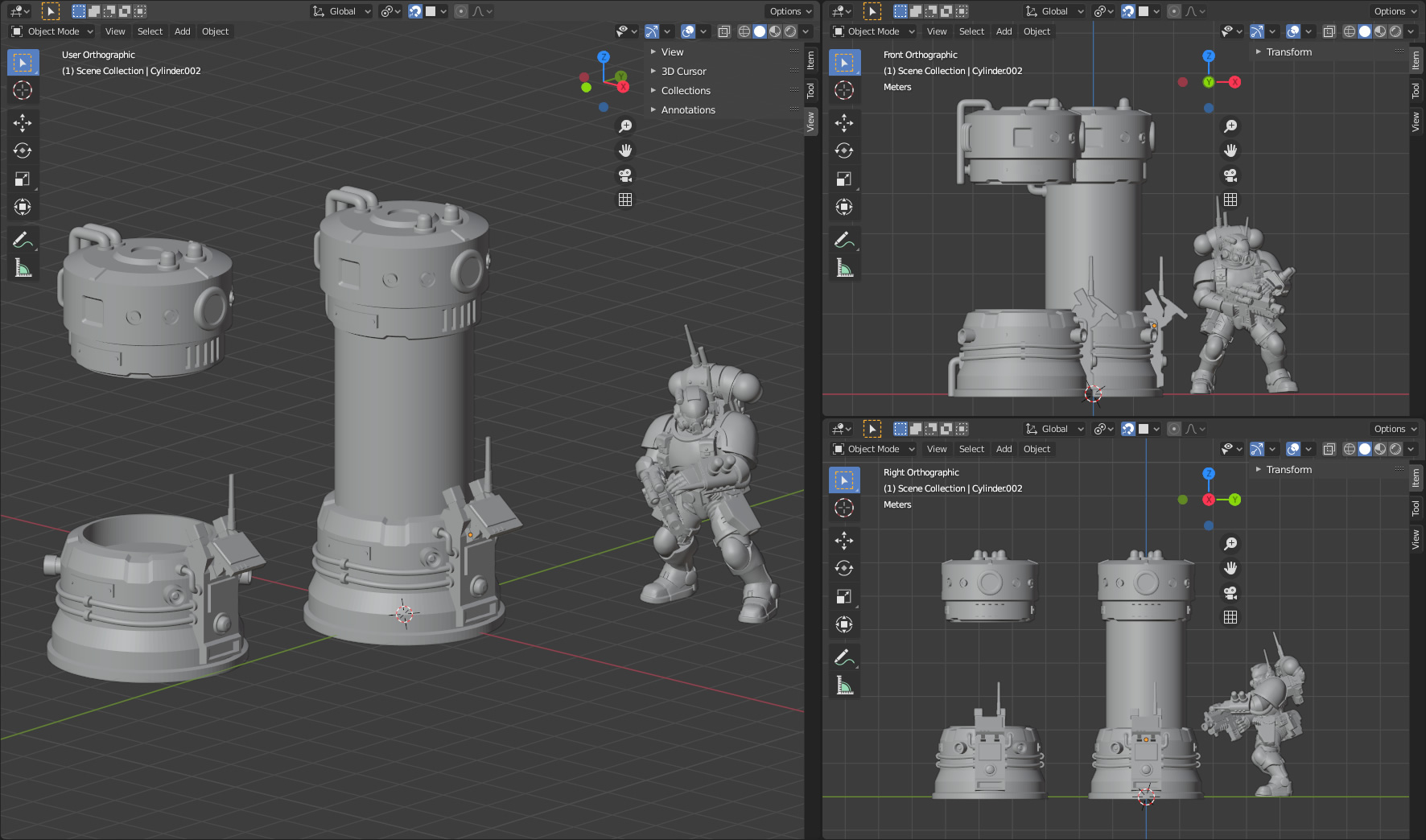Open snapping options arrow in Right Orthographic header
The height and width of the screenshot is (840, 1426).
pyautogui.click(x=1156, y=429)
